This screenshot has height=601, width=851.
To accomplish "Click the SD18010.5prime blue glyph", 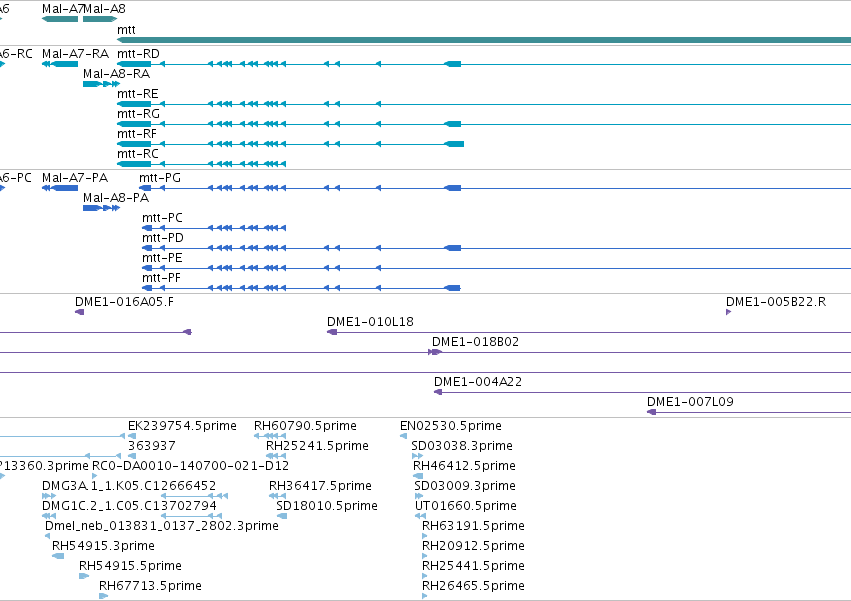I will [282, 516].
